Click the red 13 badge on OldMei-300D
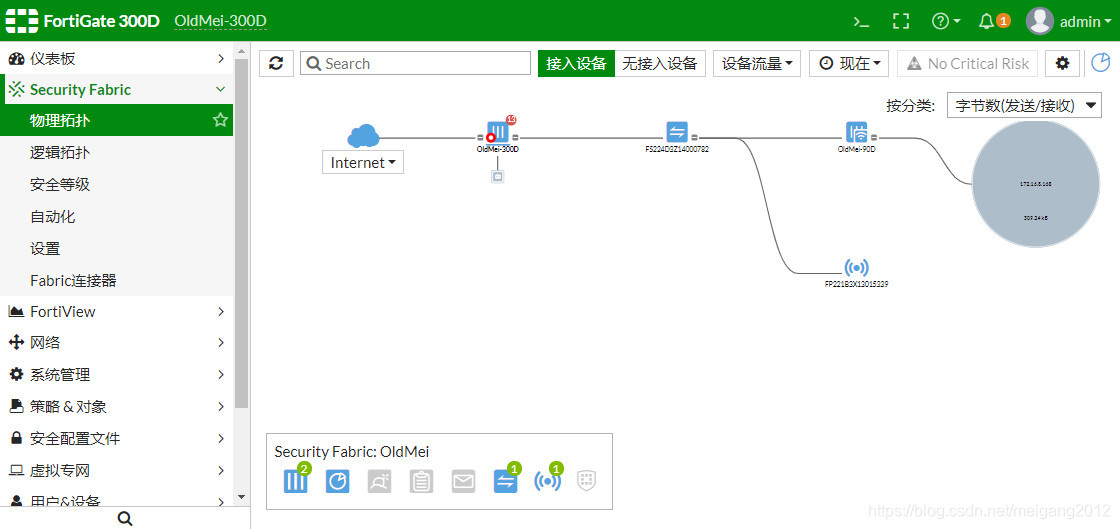This screenshot has width=1120, height=529. pos(511,119)
